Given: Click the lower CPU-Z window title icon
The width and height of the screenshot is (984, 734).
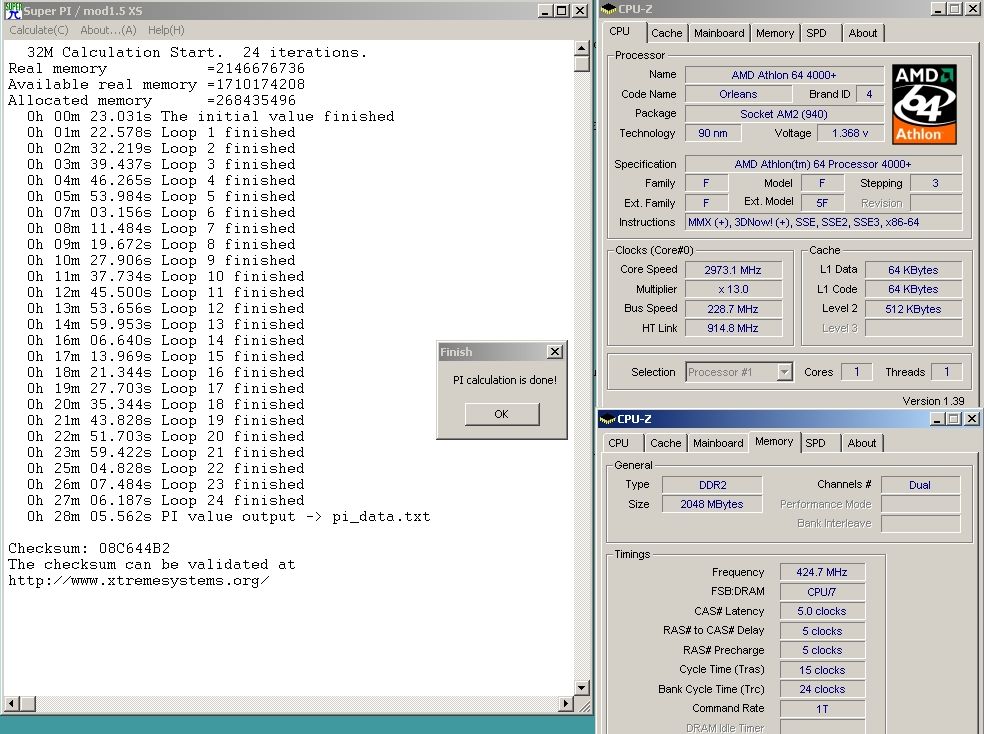Looking at the screenshot, I should tap(607, 419).
